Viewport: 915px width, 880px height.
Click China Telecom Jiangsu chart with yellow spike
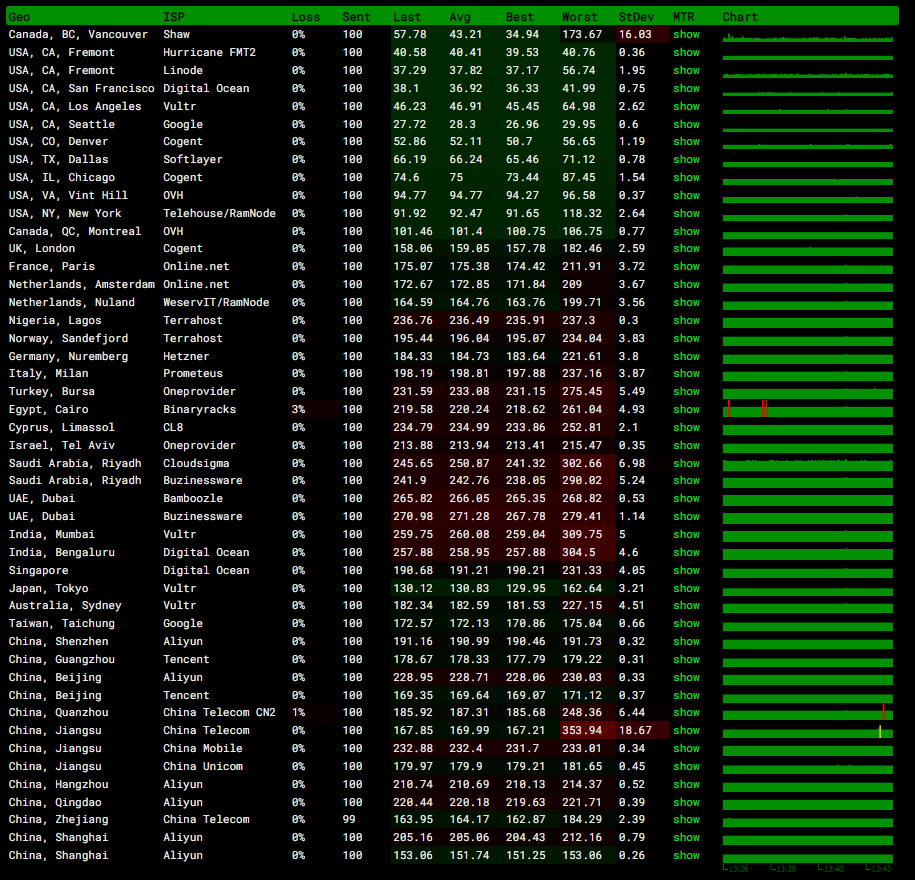pos(808,732)
